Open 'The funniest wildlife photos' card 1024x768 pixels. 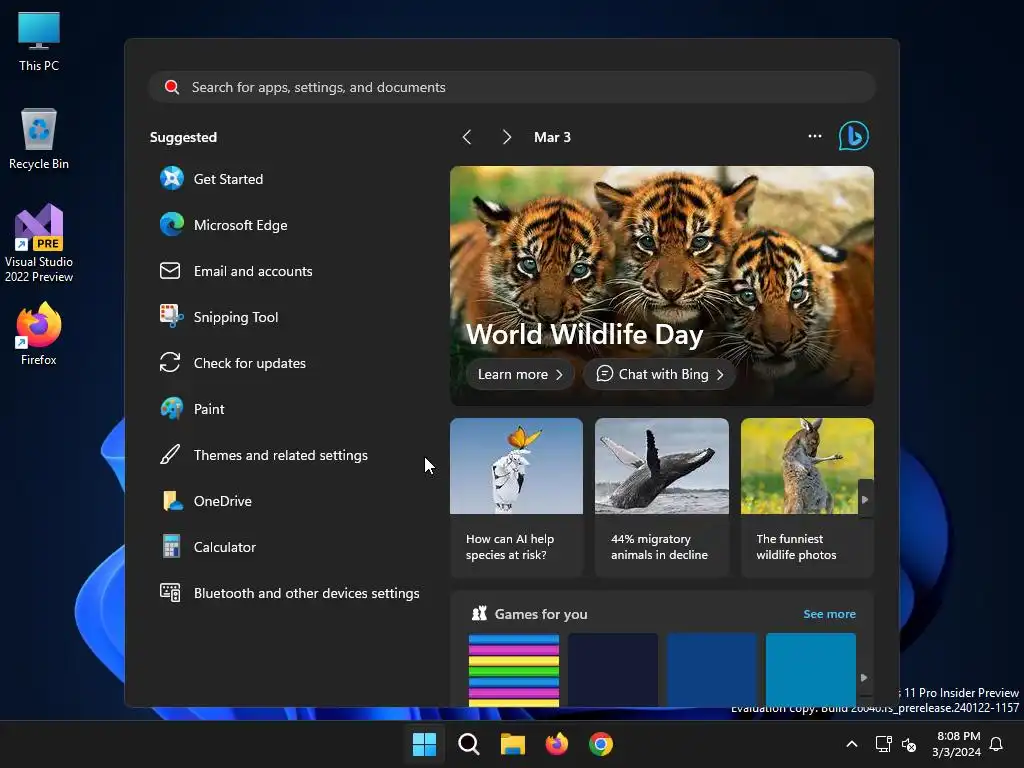point(807,498)
